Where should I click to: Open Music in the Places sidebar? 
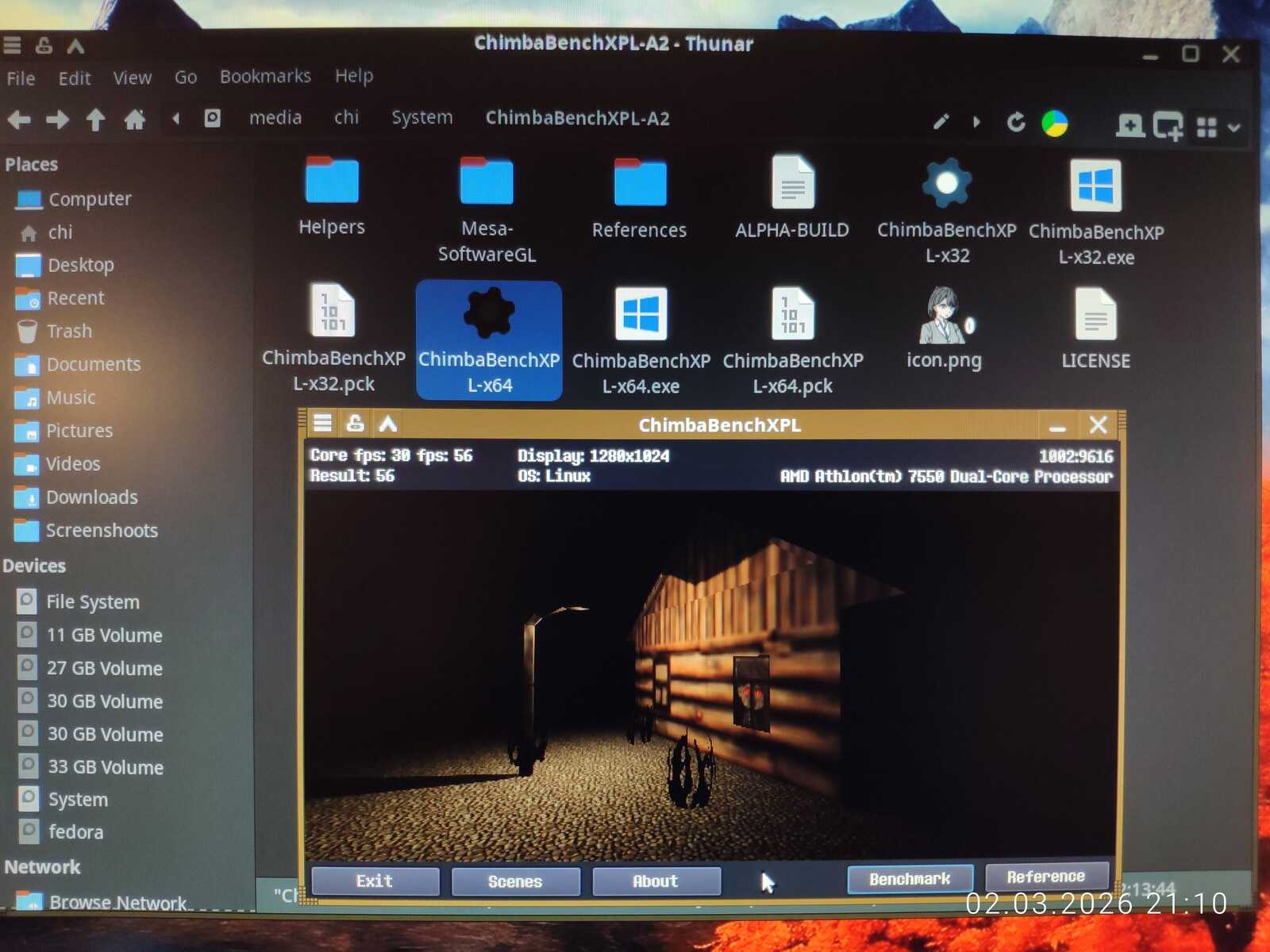56,397
